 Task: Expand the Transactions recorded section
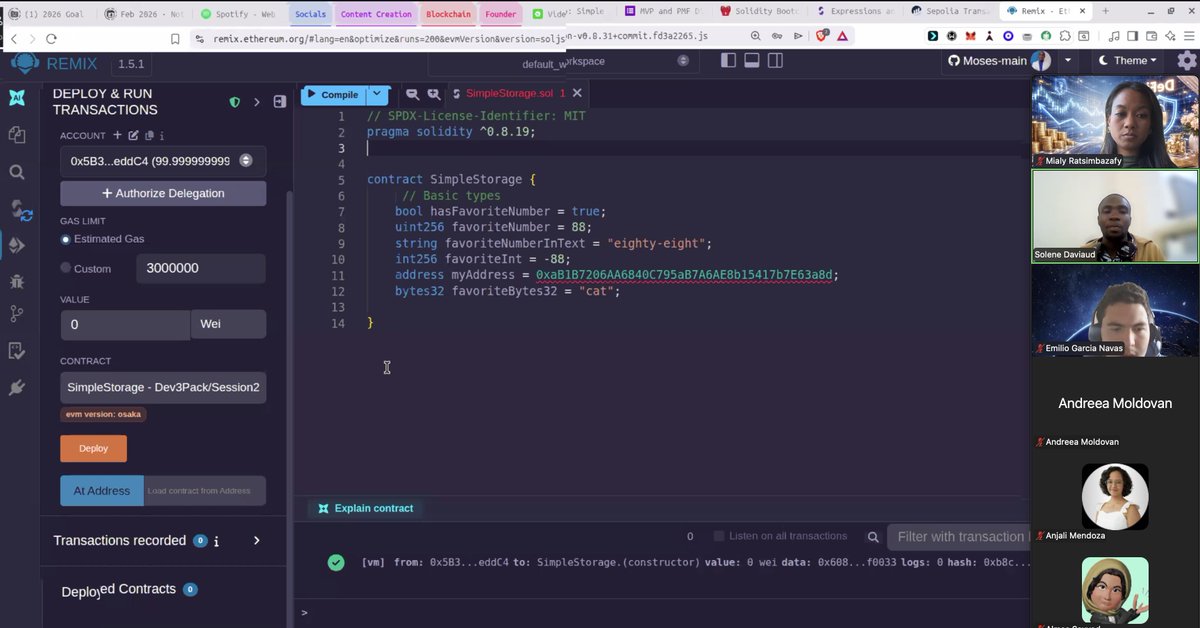257,541
